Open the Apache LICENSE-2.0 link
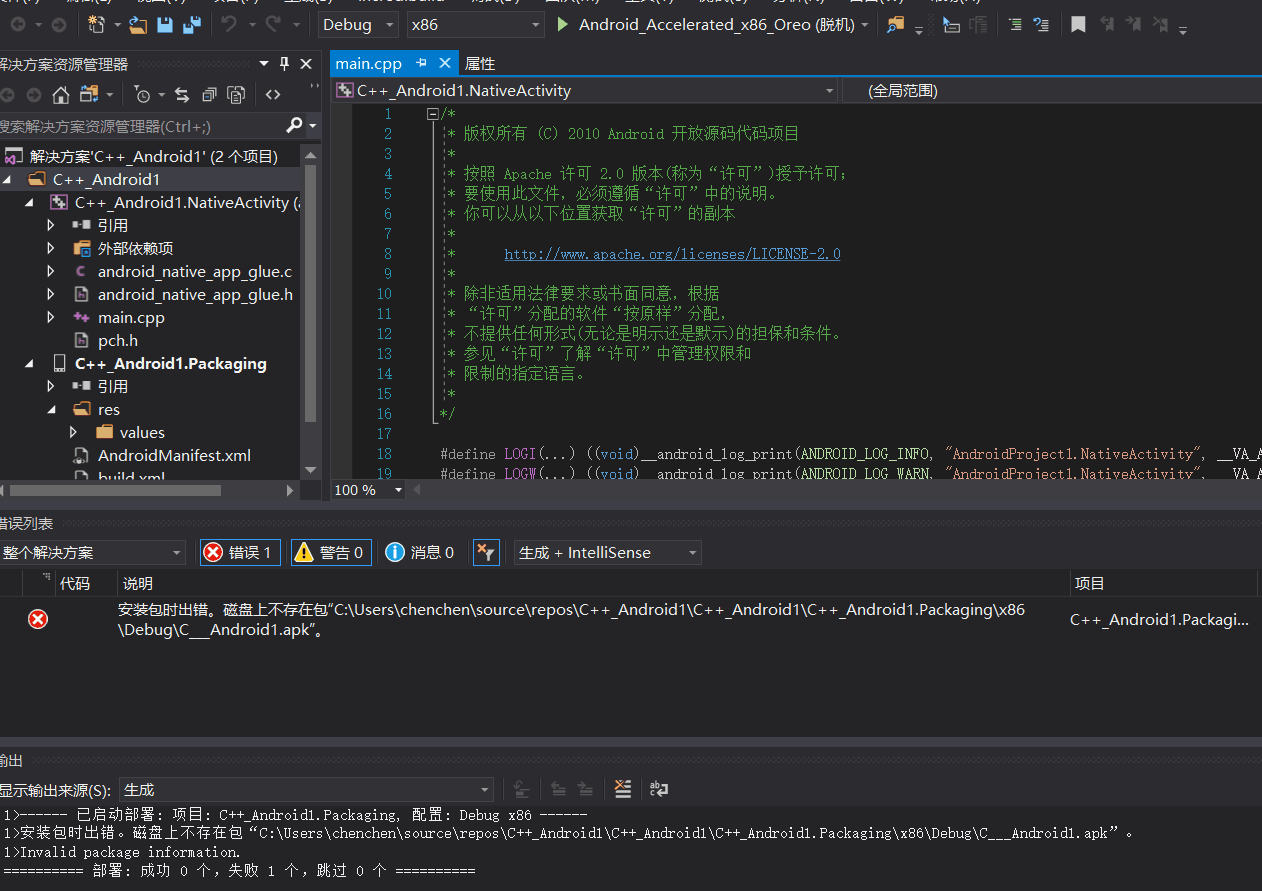This screenshot has width=1262, height=891. pyautogui.click(x=672, y=254)
